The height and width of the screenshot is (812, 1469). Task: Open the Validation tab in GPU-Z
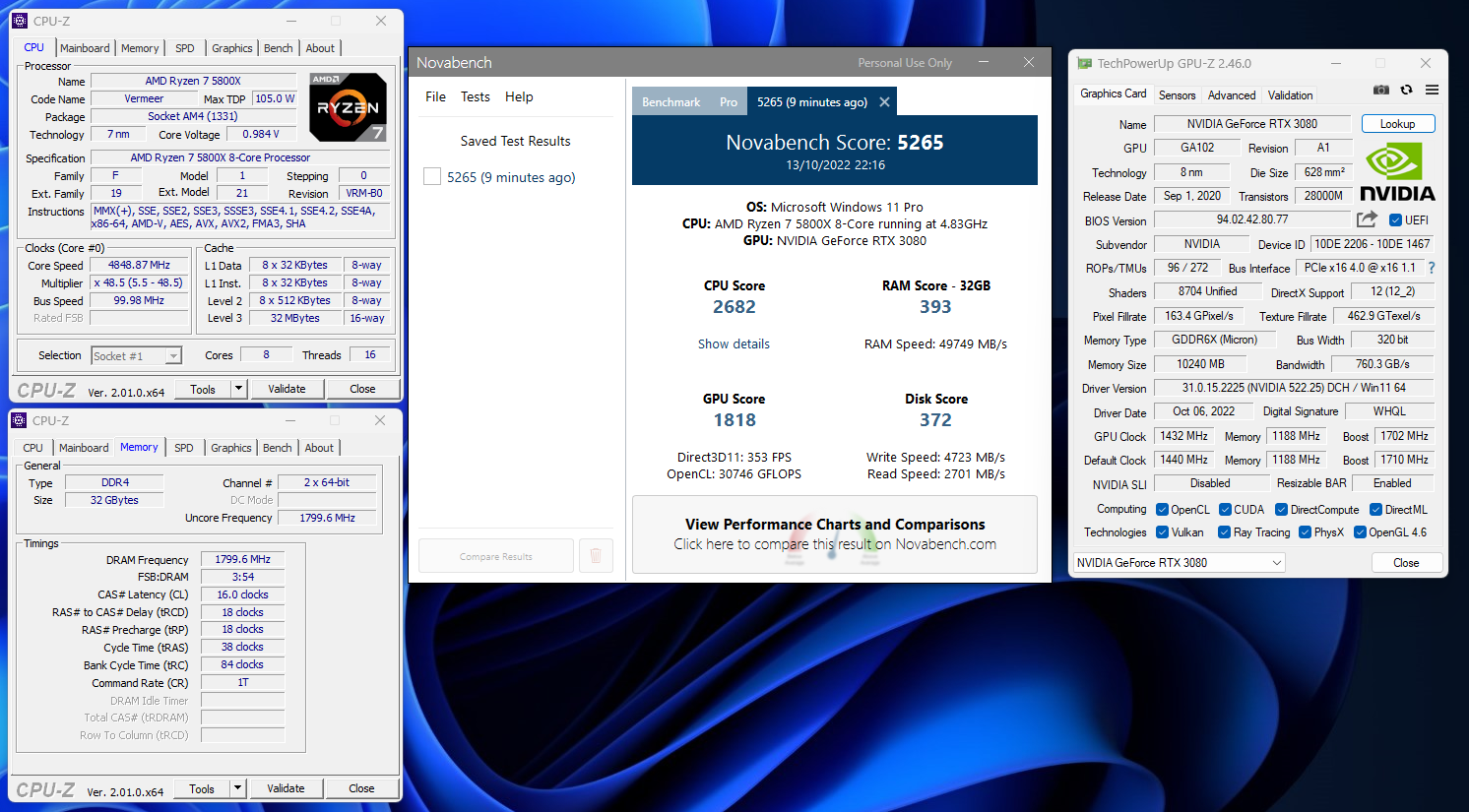pyautogui.click(x=1290, y=95)
